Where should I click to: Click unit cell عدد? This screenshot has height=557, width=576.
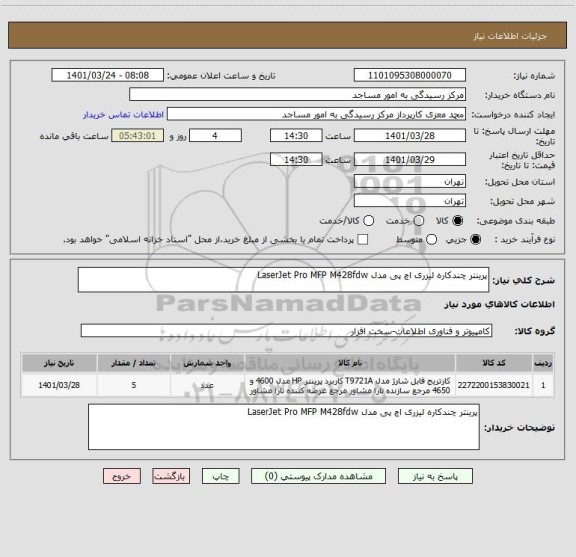point(207,385)
